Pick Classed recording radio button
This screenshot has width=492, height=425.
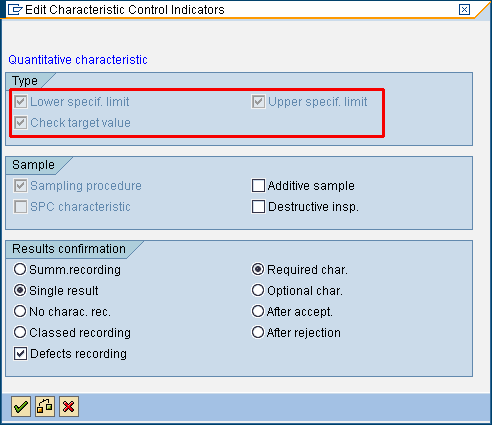20,332
